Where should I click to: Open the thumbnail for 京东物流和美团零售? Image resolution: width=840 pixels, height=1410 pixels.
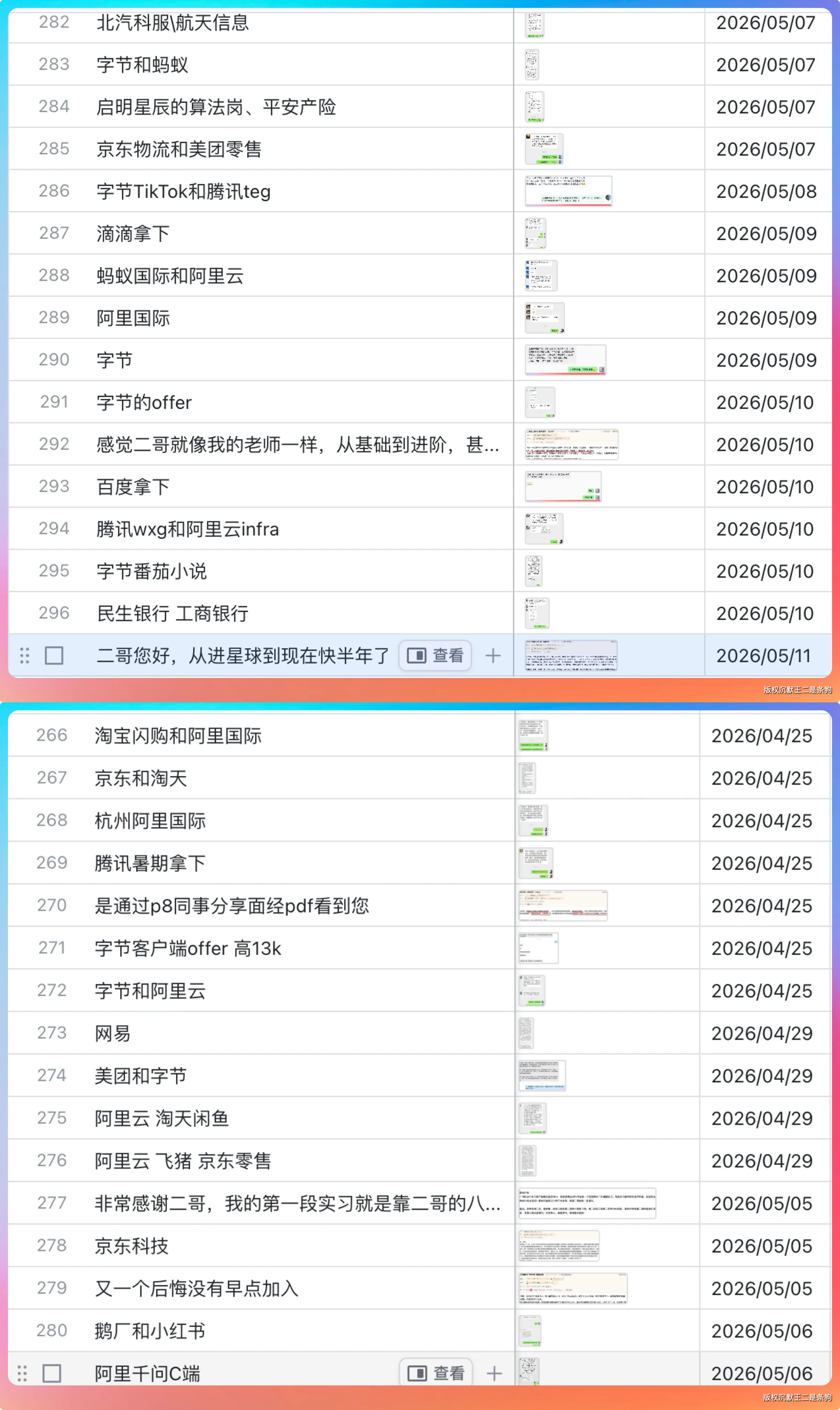point(544,149)
